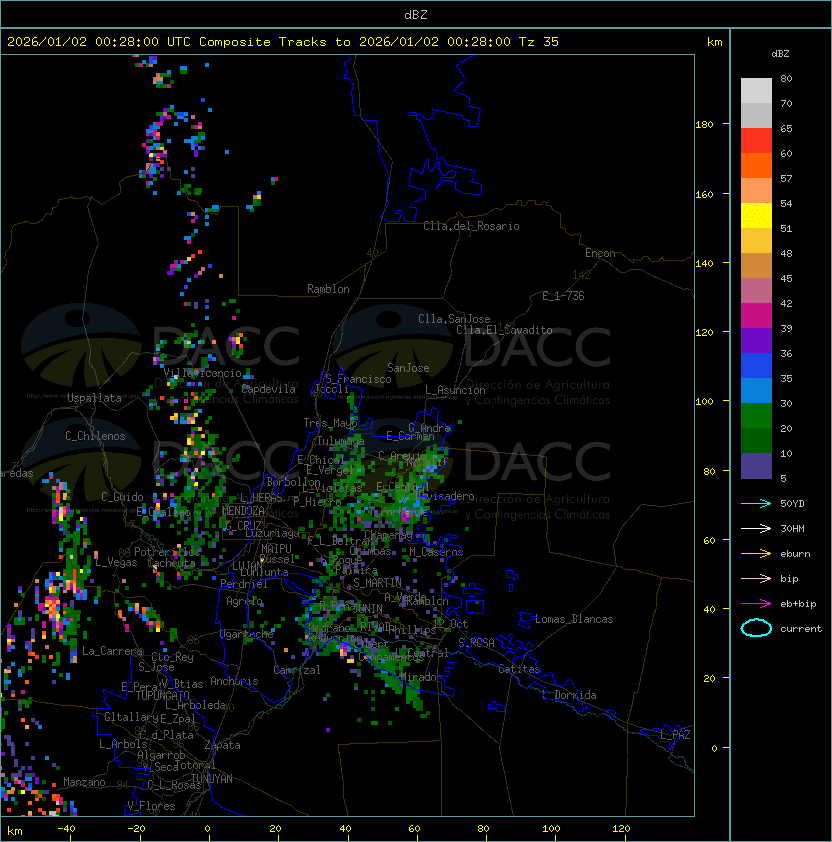This screenshot has width=832, height=842.
Task: Click the Perdriel place label
Action: click(x=244, y=583)
